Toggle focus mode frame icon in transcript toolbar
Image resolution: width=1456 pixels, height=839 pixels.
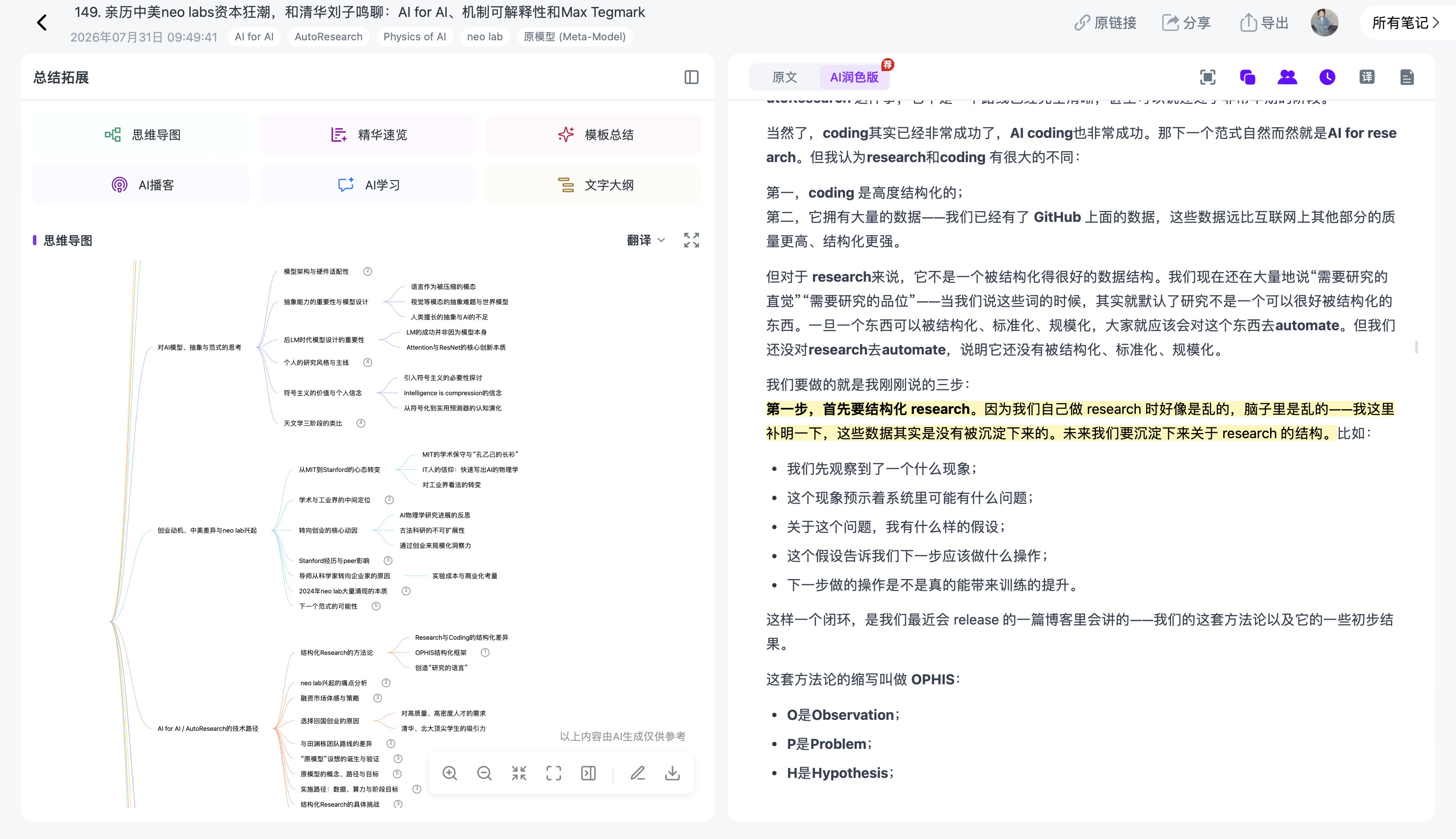click(x=1208, y=77)
